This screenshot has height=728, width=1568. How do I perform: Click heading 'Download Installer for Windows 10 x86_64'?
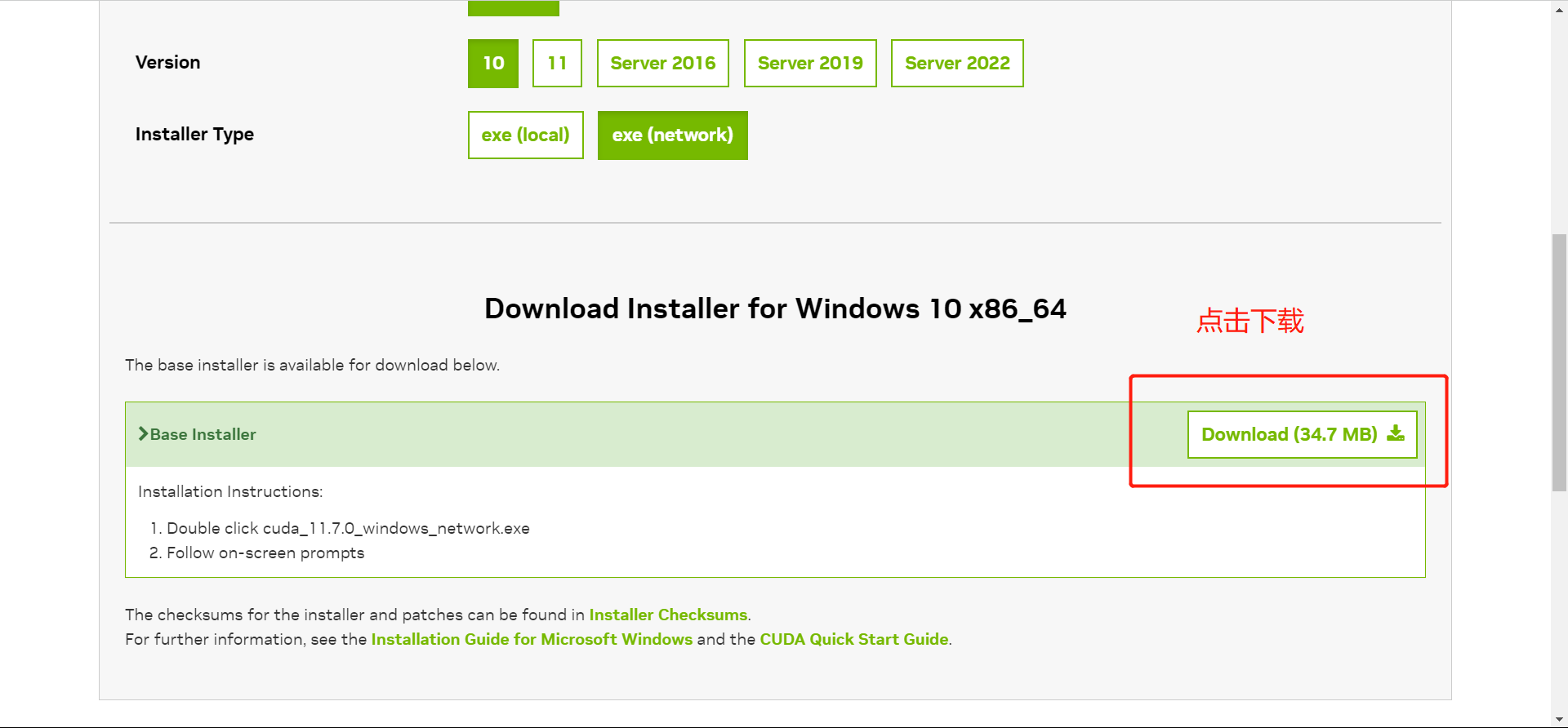[x=775, y=309]
